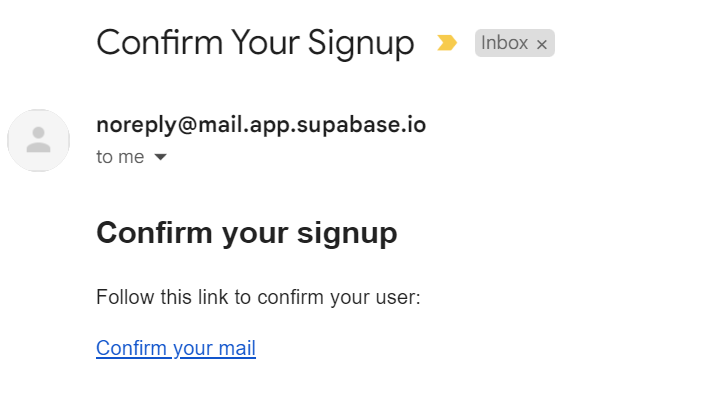The width and height of the screenshot is (716, 405).
Task: Open the 'Confirm your mail' link
Action: [176, 348]
